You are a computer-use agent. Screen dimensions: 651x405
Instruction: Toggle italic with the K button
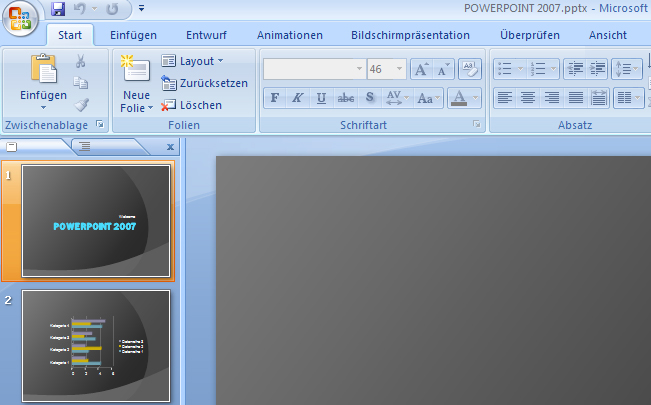[x=297, y=98]
